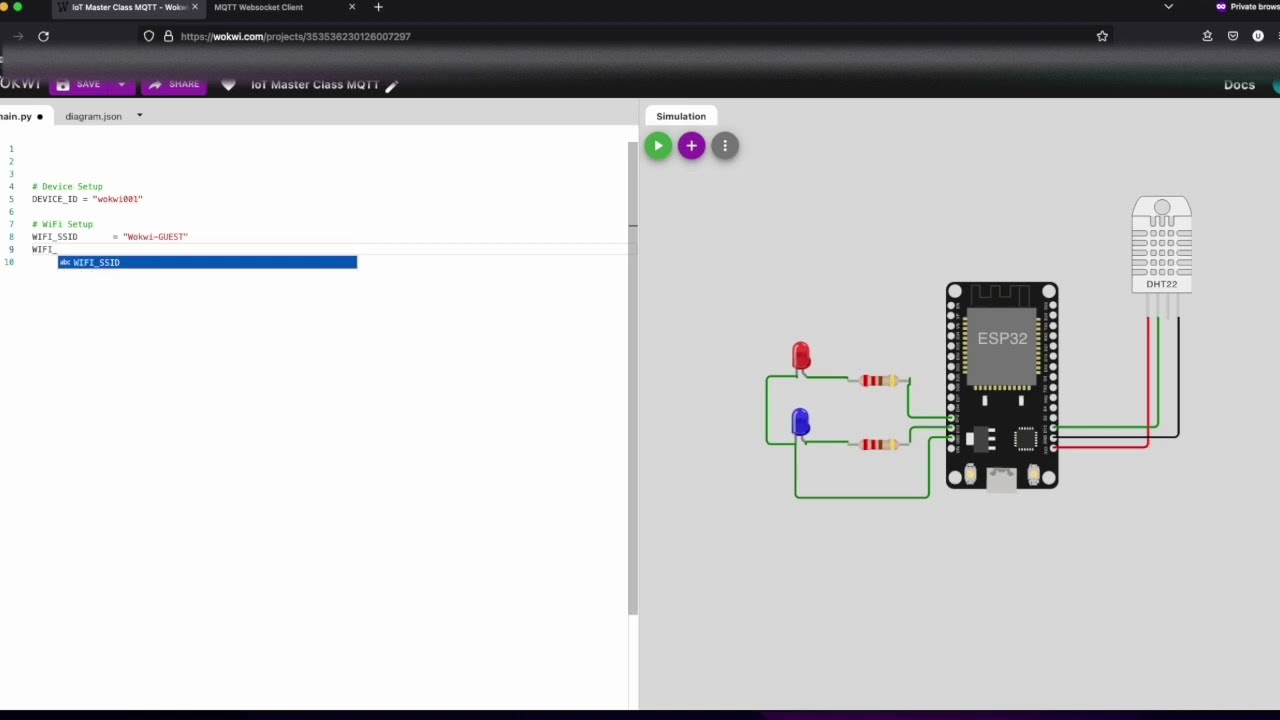The image size is (1280, 720).
Task: Click the shield tracking protection icon
Action: pyautogui.click(x=149, y=36)
